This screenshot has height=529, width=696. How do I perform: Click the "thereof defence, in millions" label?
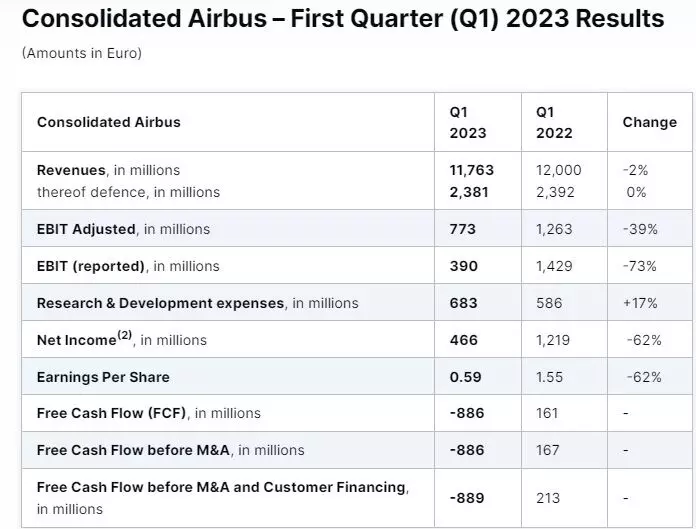click(128, 192)
